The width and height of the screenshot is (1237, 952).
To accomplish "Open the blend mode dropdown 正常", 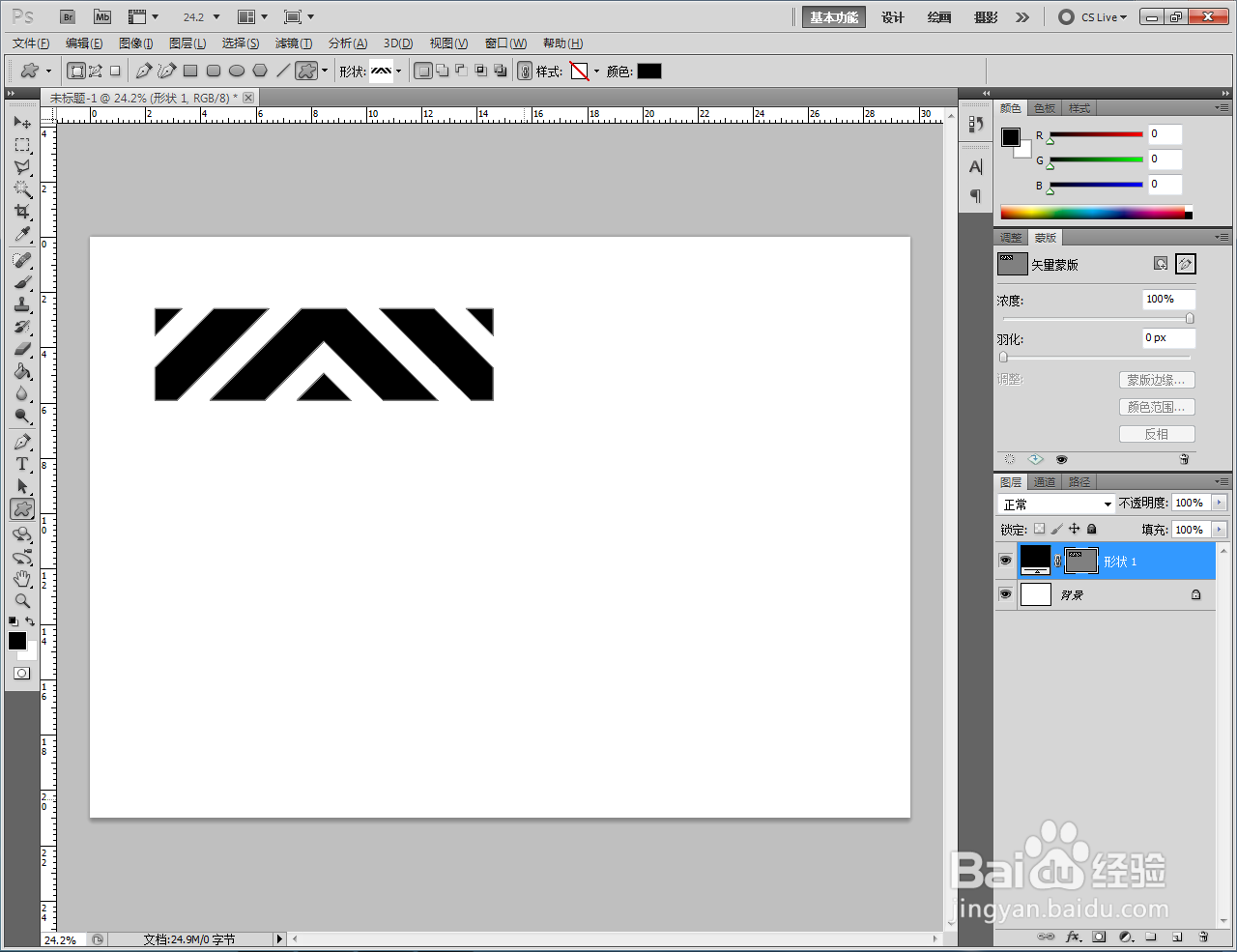I will [1056, 504].
